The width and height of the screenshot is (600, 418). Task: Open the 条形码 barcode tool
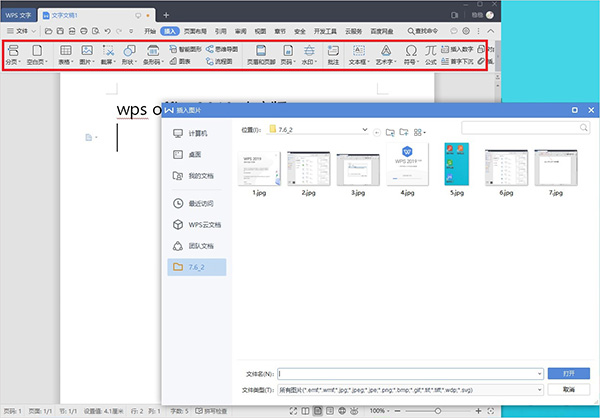click(x=153, y=54)
